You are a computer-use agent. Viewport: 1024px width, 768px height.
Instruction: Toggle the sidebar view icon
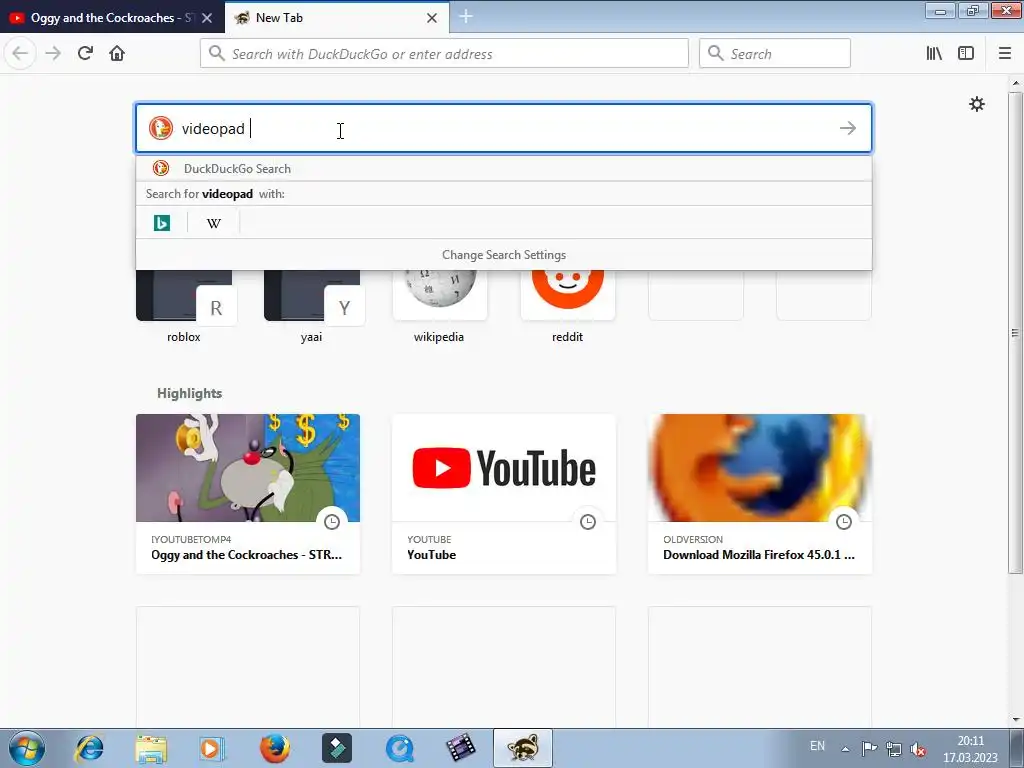click(966, 53)
